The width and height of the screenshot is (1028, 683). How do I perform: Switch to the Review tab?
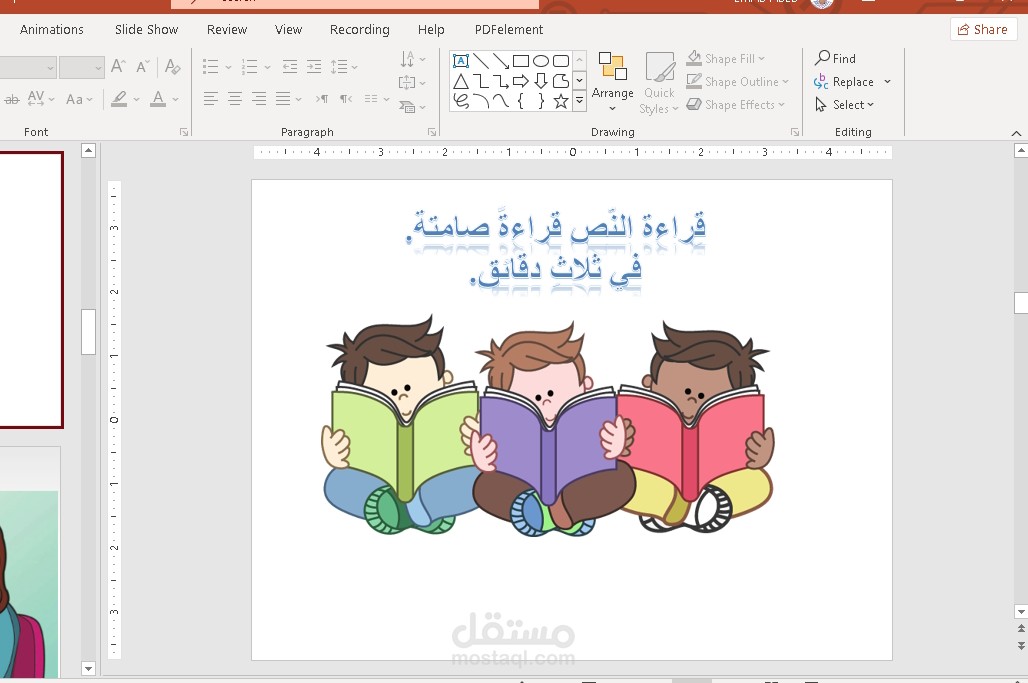click(227, 29)
